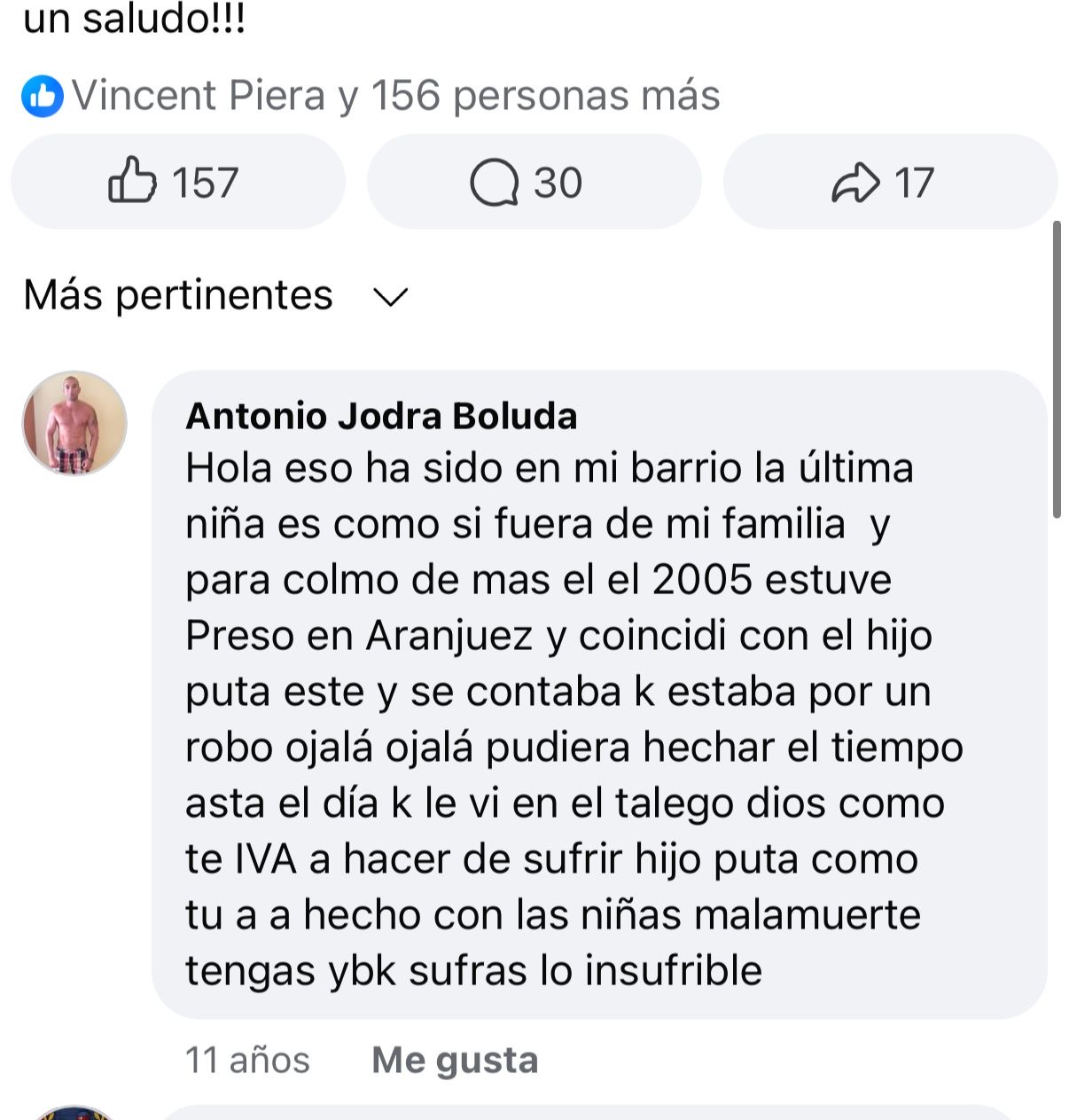Open Antonio Jodra Boluda's profile picture

point(74,423)
